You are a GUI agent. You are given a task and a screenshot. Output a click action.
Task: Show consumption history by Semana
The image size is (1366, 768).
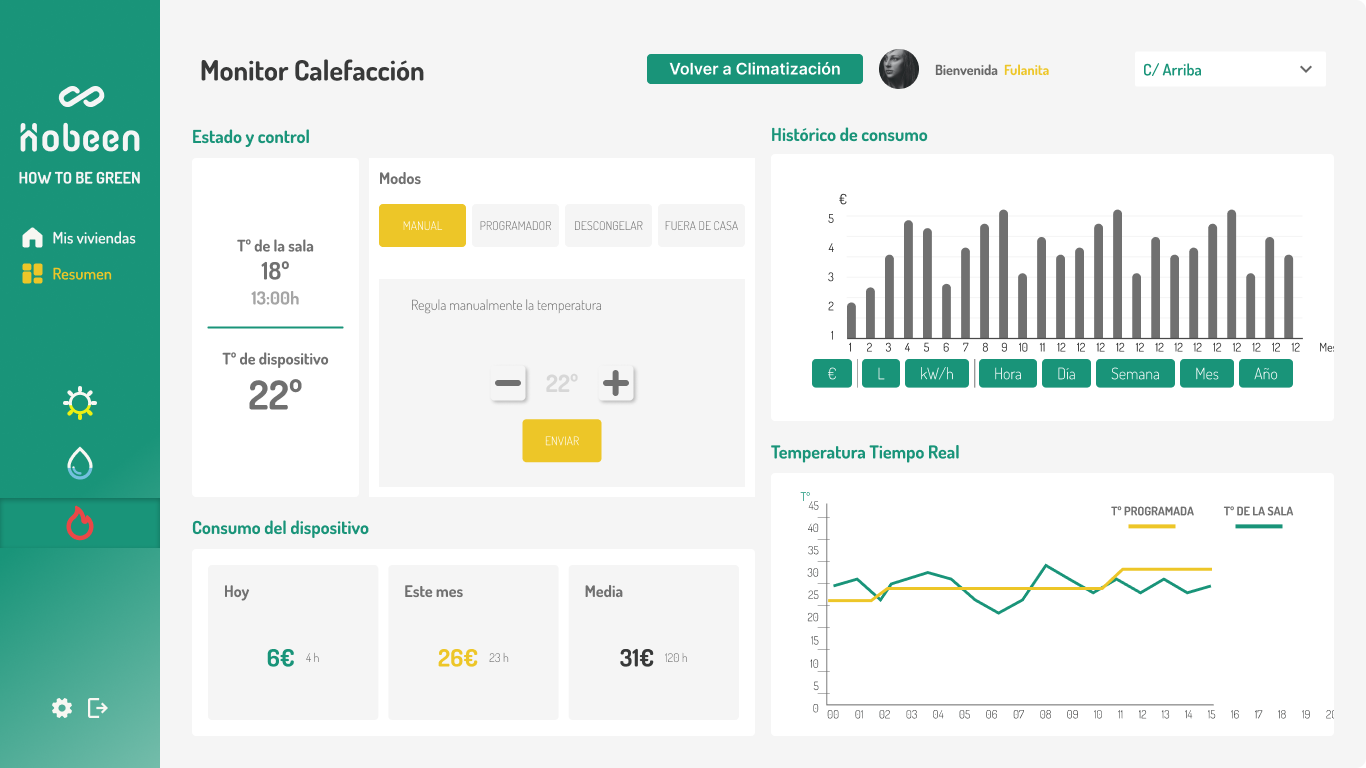1135,374
